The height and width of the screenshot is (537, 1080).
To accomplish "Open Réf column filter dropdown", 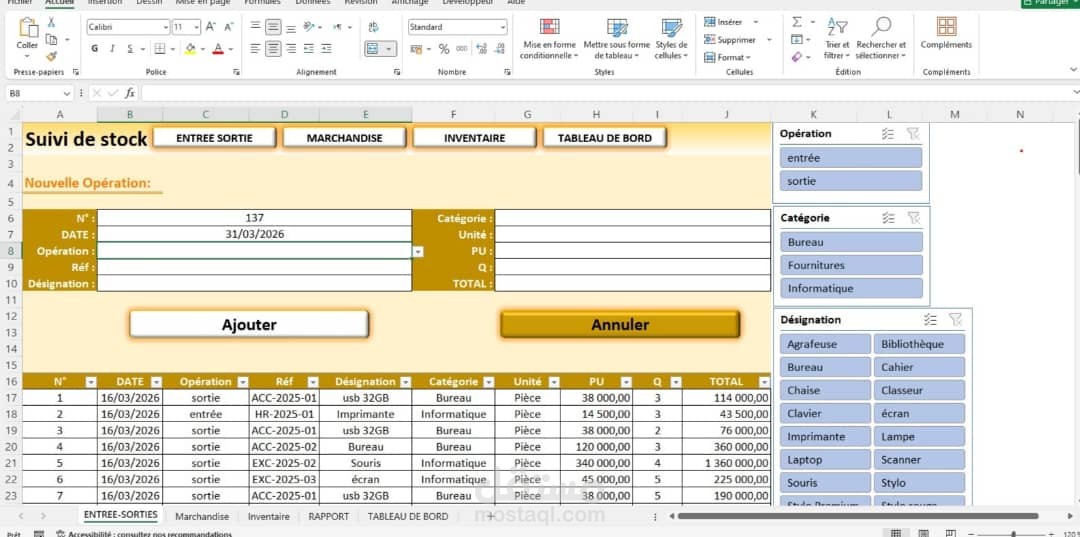I will tap(313, 382).
